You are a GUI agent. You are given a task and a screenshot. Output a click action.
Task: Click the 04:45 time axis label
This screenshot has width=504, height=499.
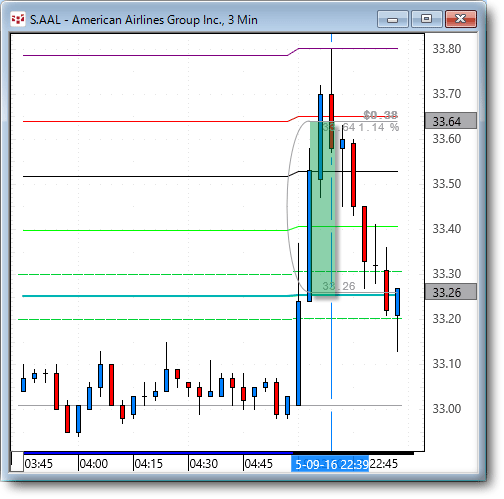pos(259,464)
